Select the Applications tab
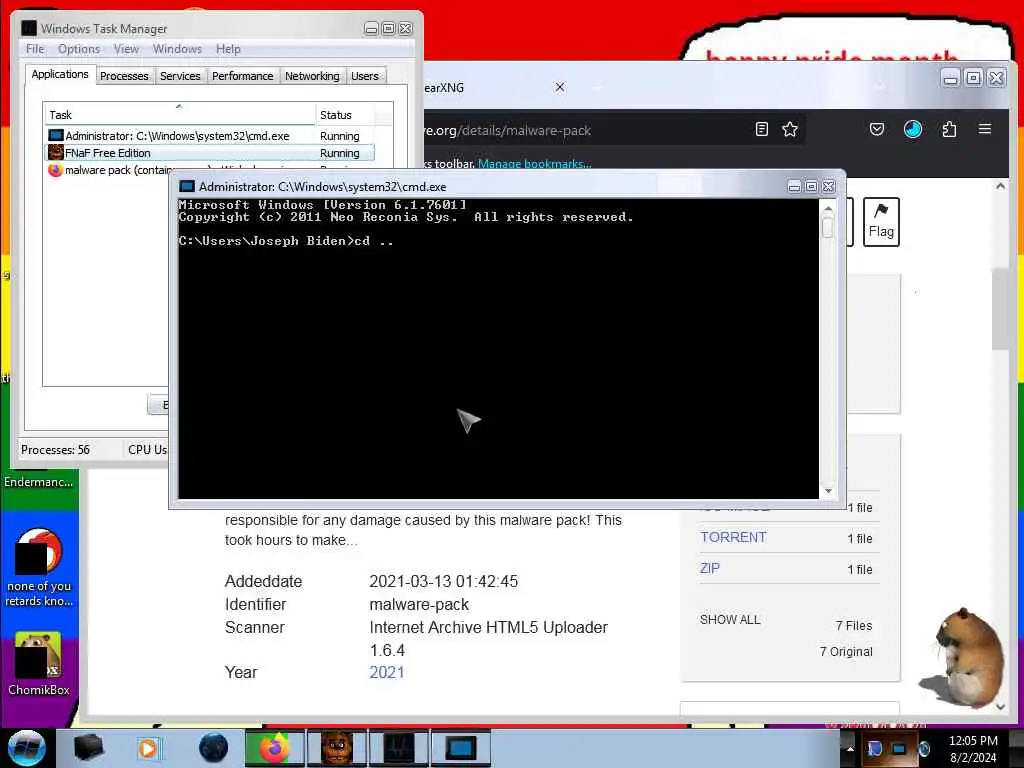 (60, 74)
